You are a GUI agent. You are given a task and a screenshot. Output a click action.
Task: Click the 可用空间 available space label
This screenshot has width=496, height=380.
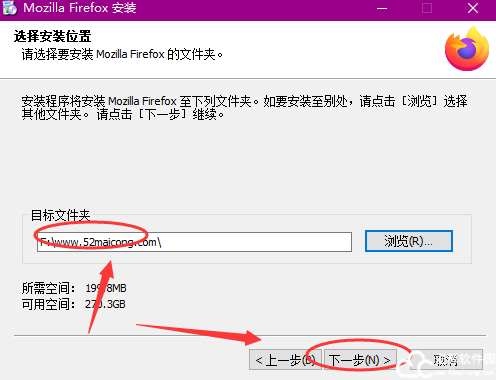tap(48, 304)
